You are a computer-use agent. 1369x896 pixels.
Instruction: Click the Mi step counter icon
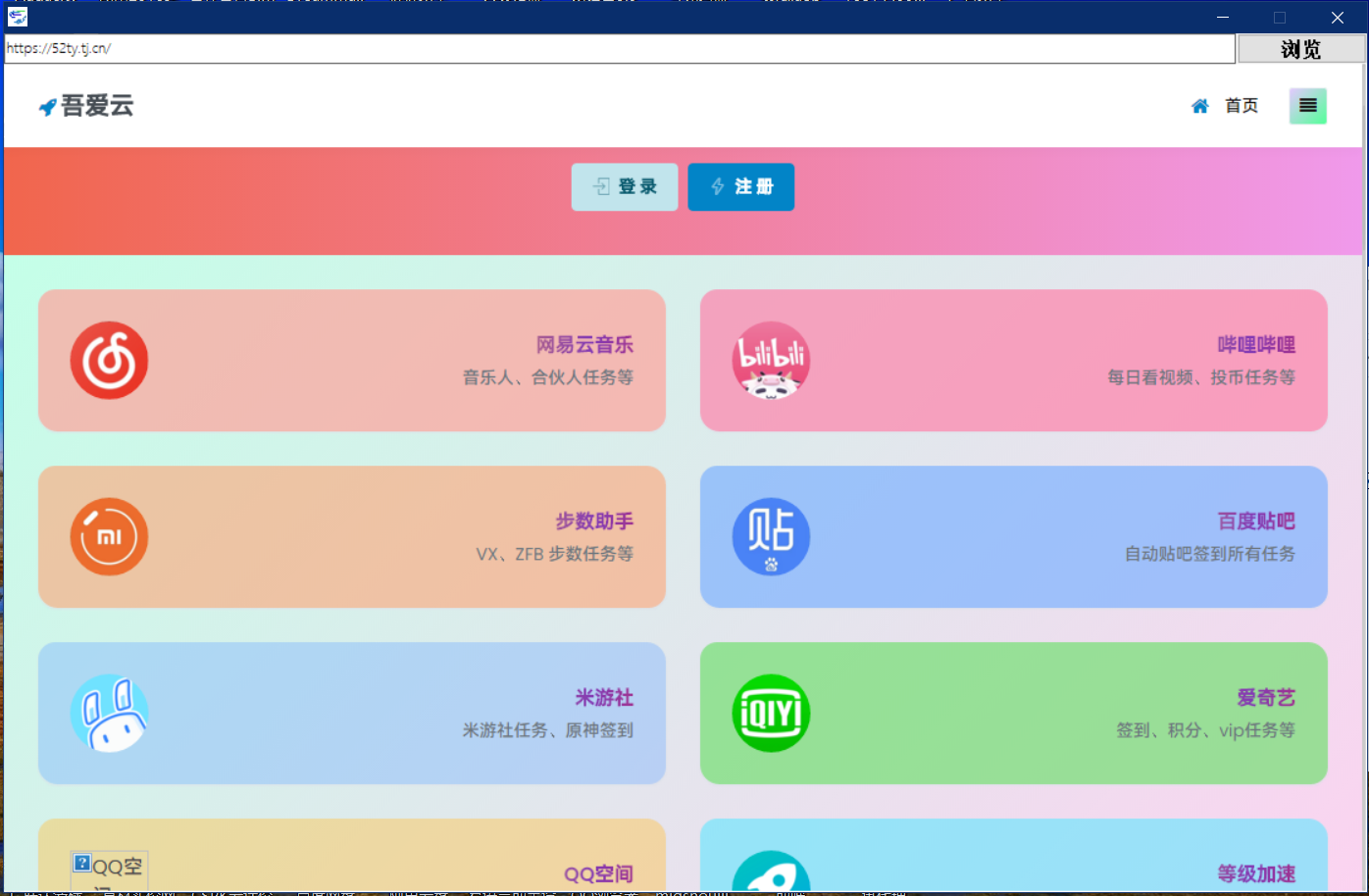(109, 536)
